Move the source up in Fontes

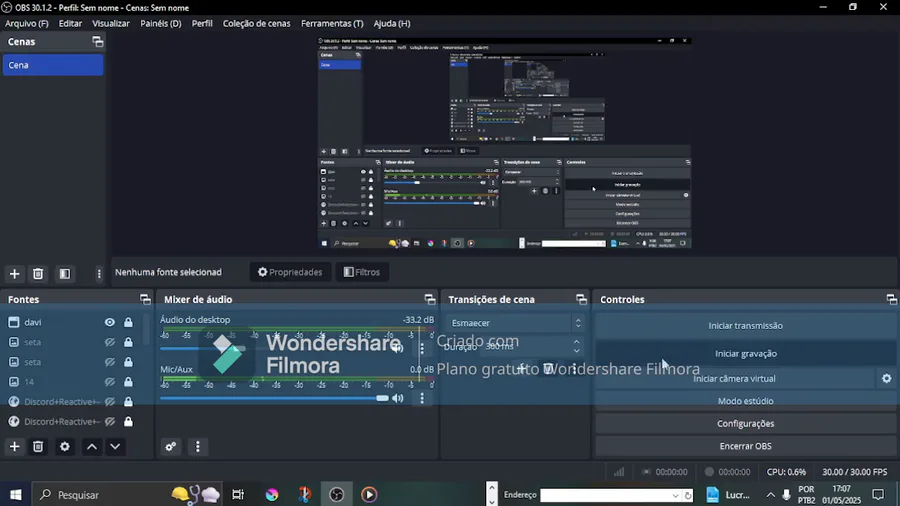point(92,446)
